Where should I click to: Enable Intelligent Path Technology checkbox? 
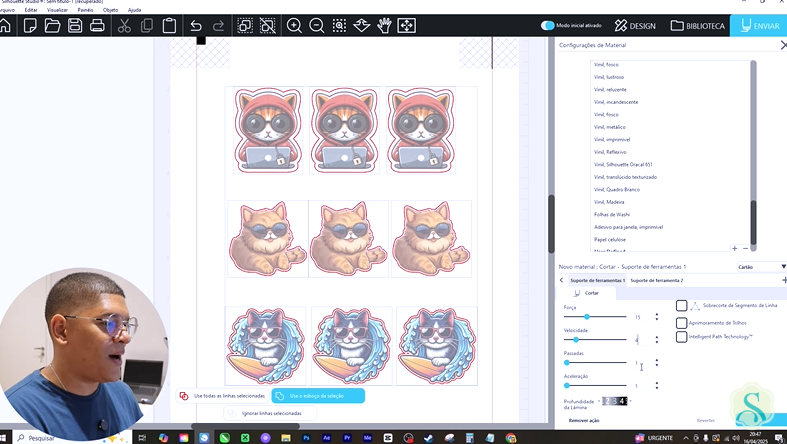click(x=681, y=337)
